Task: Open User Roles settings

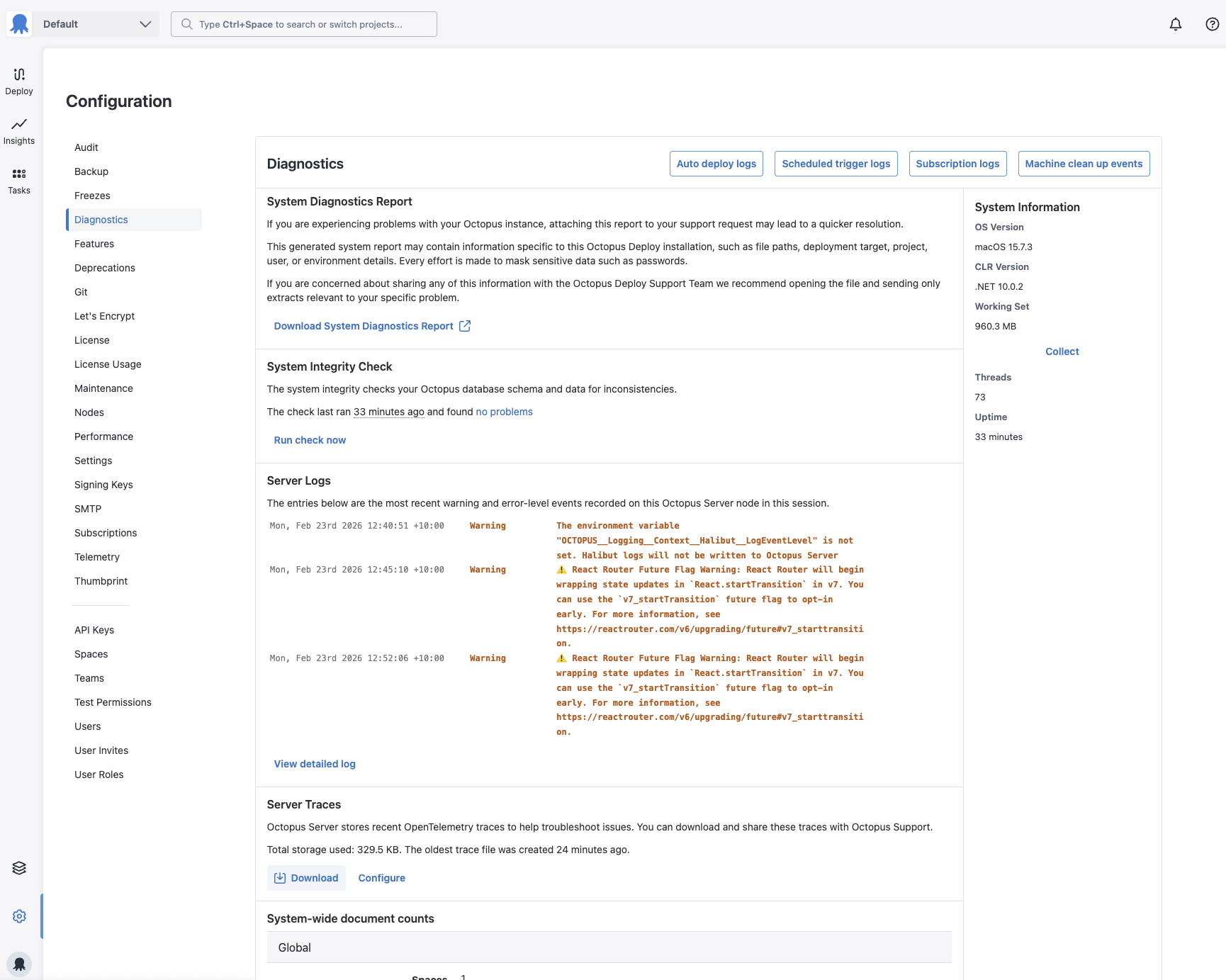Action: tap(99, 774)
